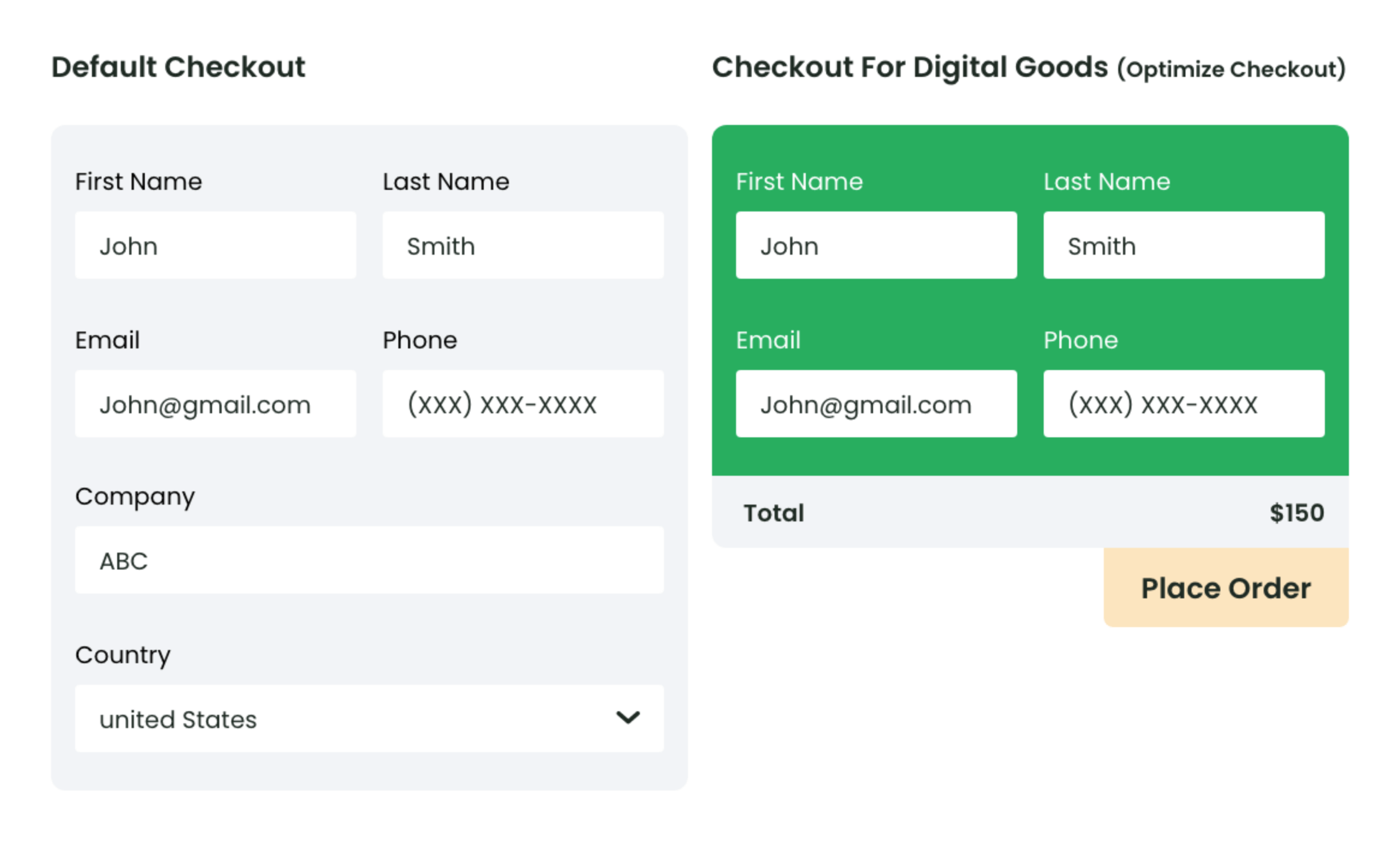Click the Email label in the green form
Screen dimensions: 1400x847
tap(768, 339)
